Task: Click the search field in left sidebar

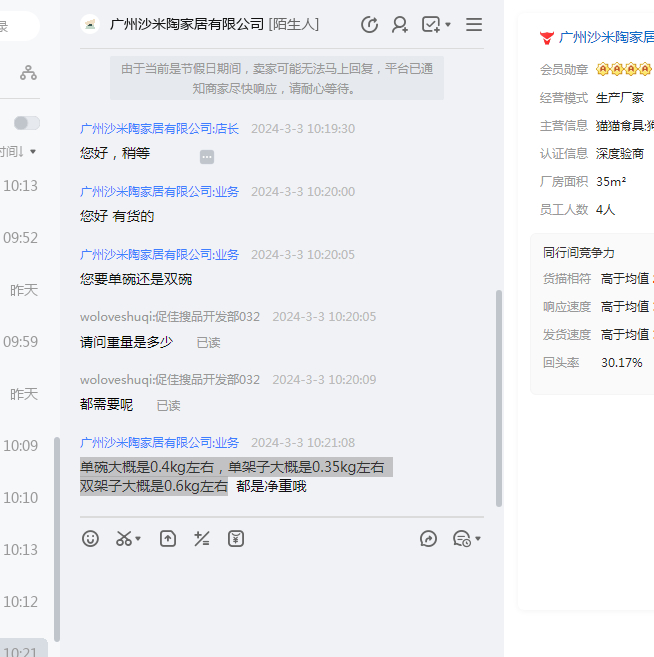Action: click(18, 27)
